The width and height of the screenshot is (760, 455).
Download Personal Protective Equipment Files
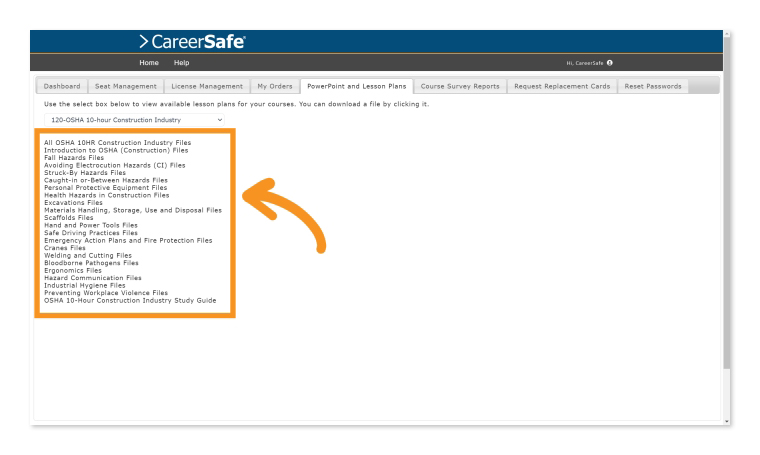point(105,188)
